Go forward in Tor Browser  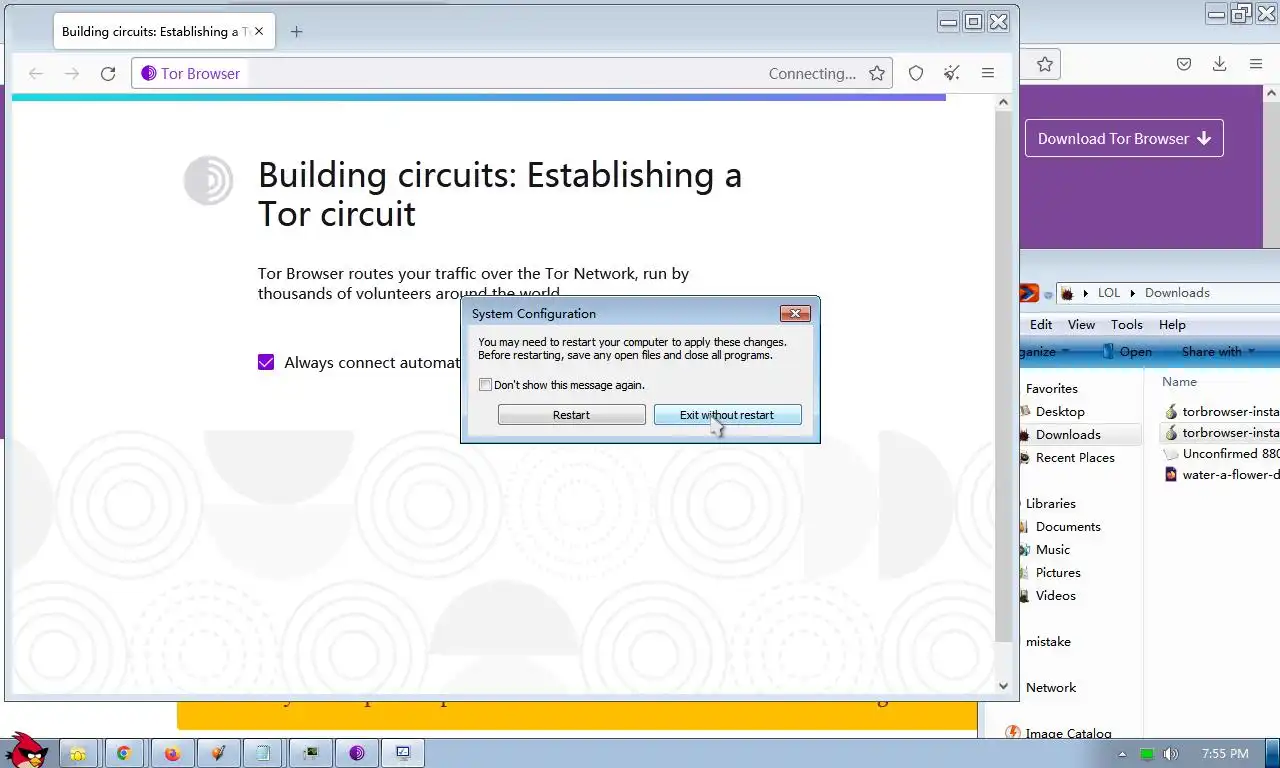[x=72, y=73]
